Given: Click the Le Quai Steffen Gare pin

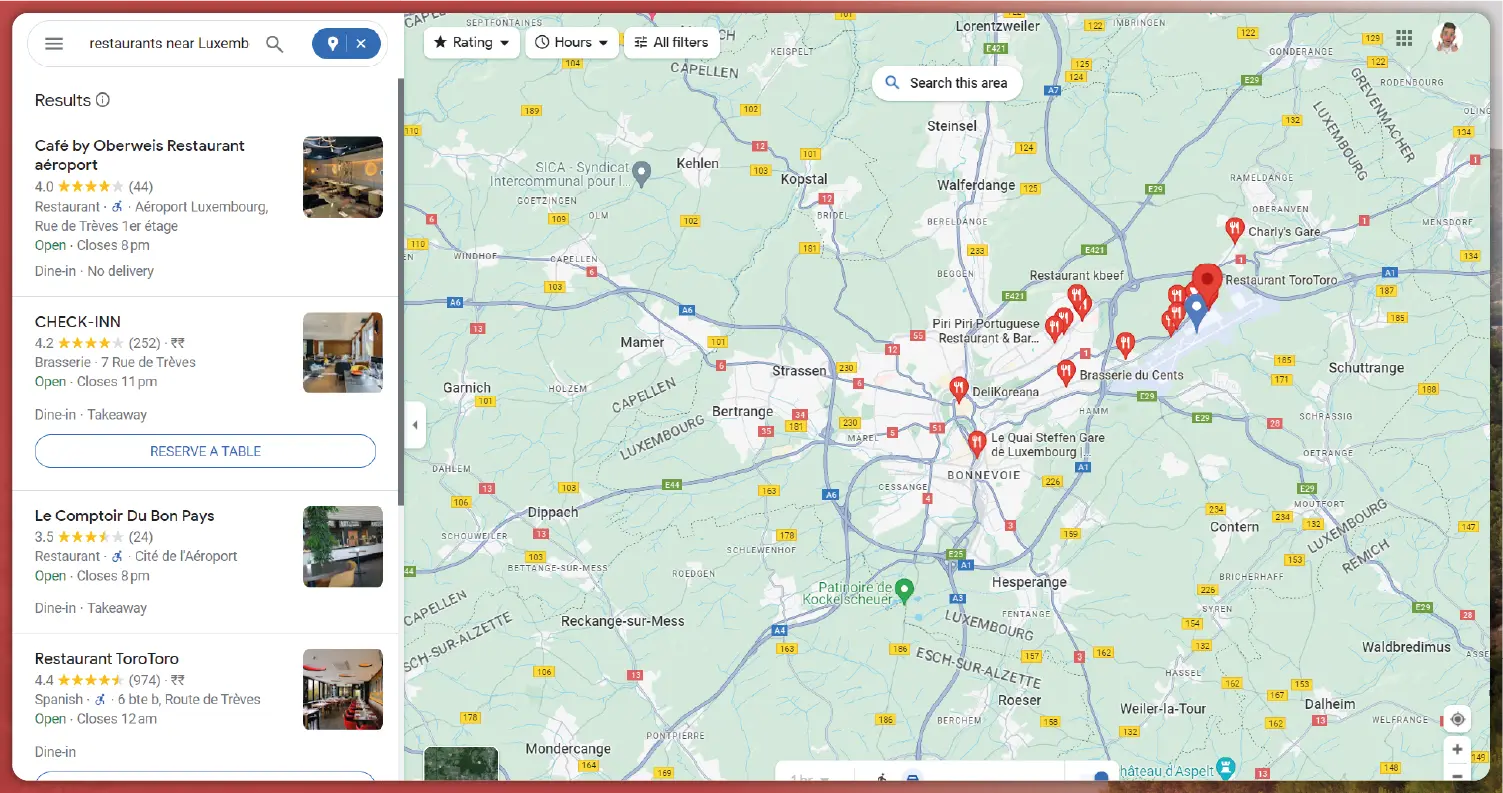Looking at the screenshot, I should [977, 443].
